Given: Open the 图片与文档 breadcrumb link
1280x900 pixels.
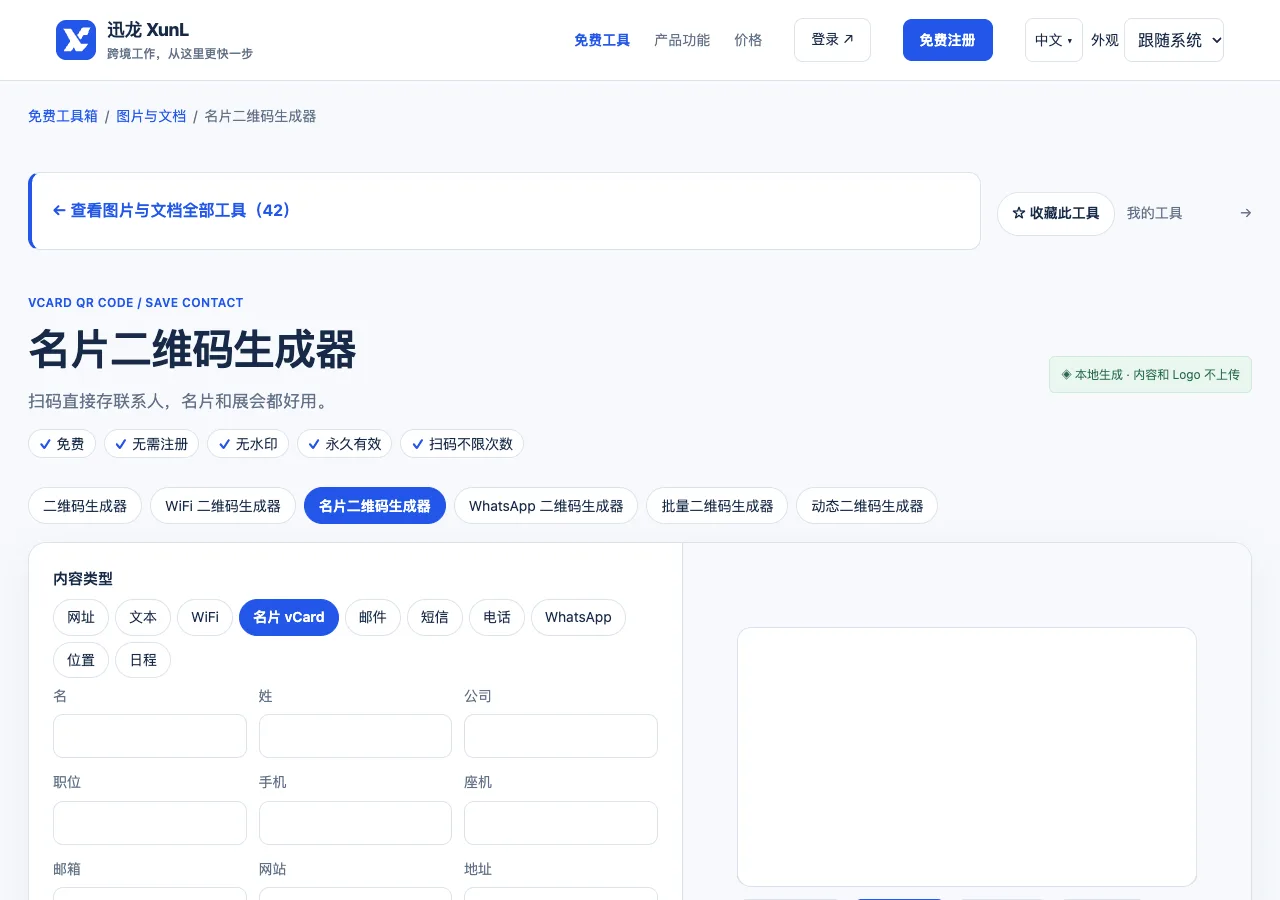Looking at the screenshot, I should pos(151,116).
